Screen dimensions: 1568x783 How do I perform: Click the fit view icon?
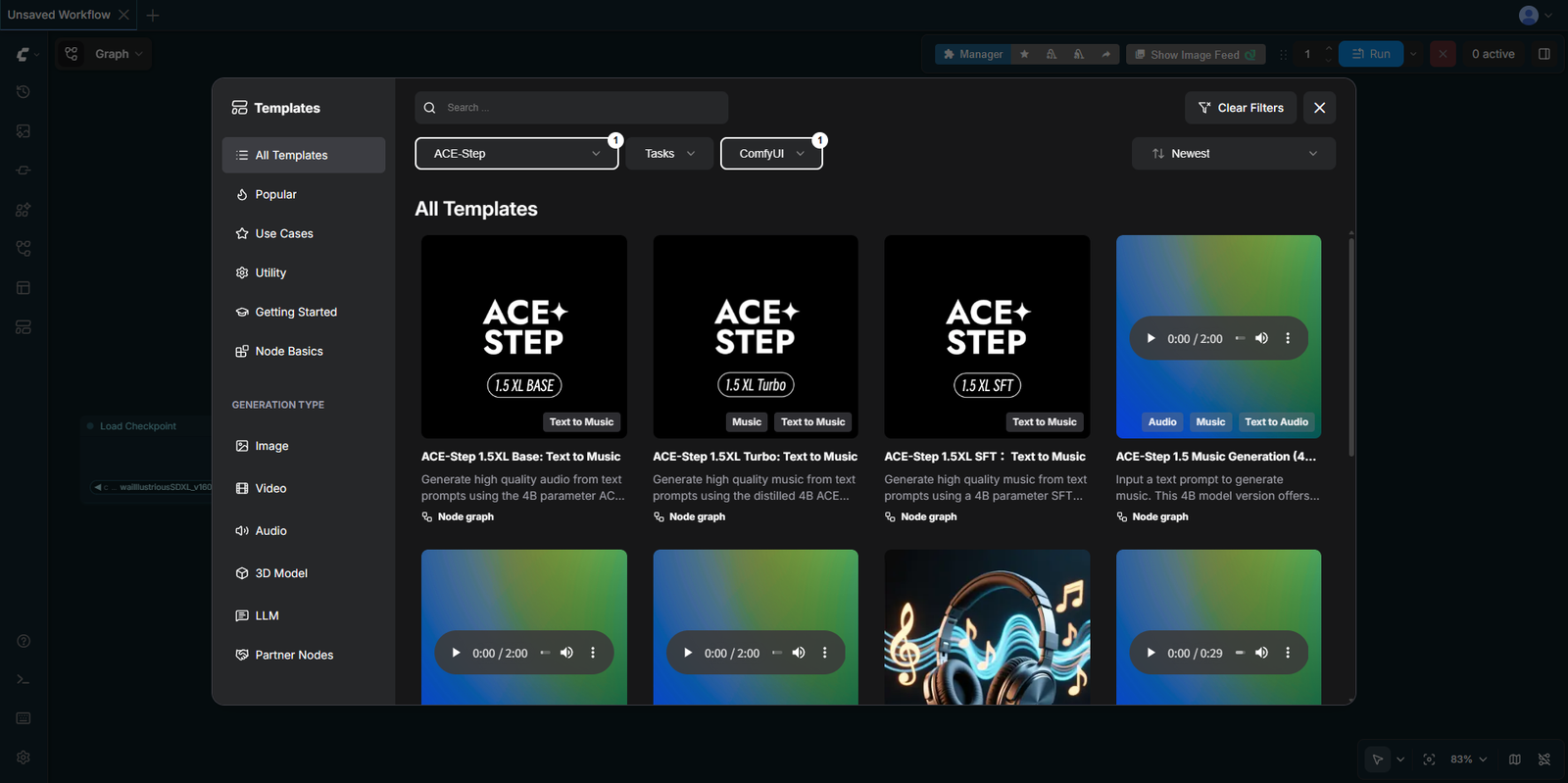click(1429, 759)
